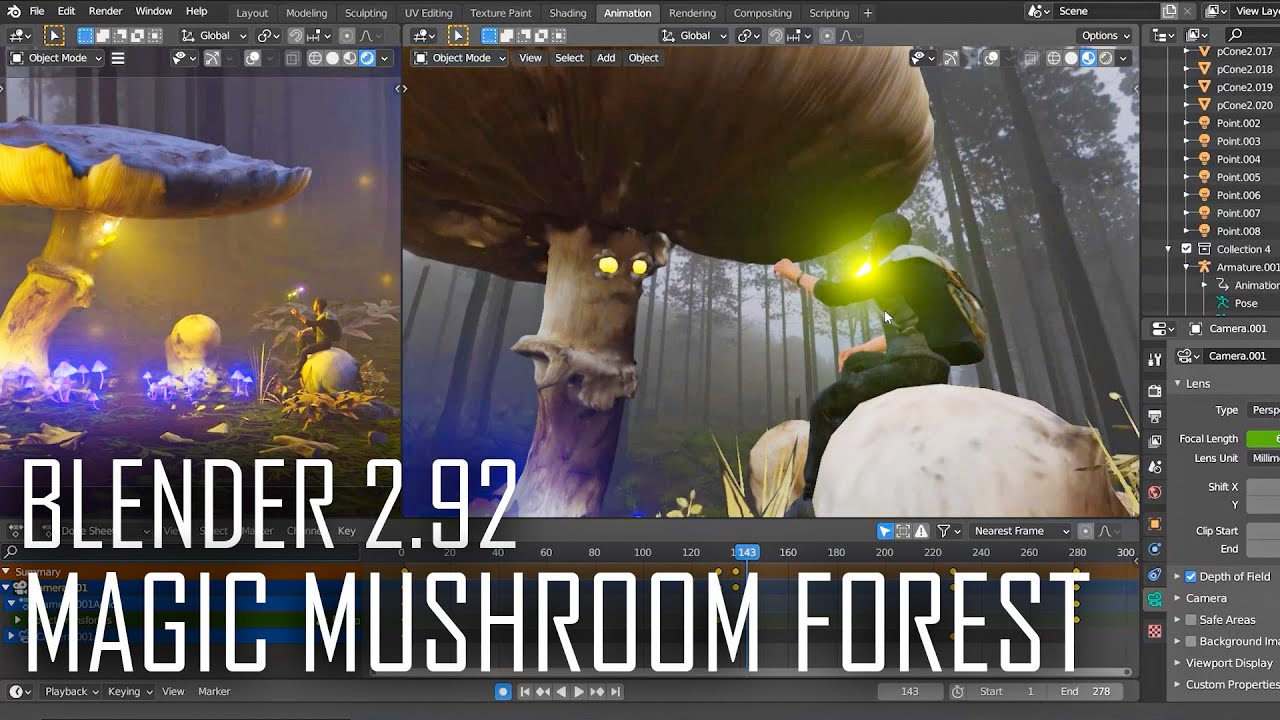The height and width of the screenshot is (720, 1280).
Task: Toggle Collection 4 visibility checkbox in outliner
Action: click(x=1187, y=249)
